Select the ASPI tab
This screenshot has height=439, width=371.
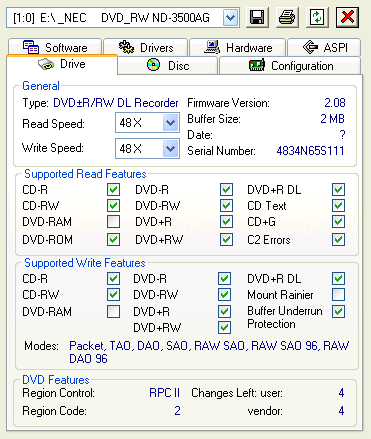(324, 47)
